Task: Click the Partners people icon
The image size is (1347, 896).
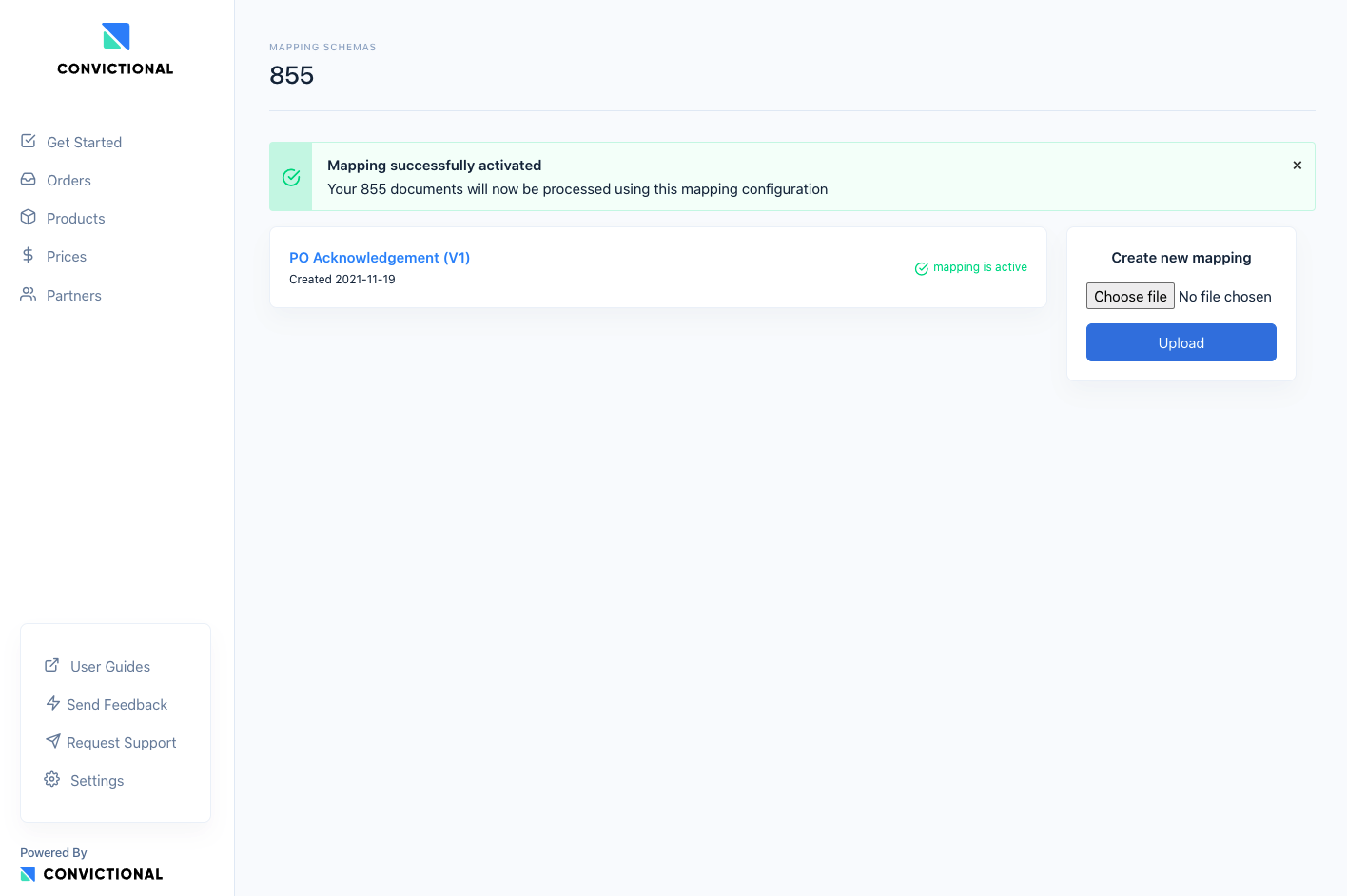Action: tap(29, 294)
